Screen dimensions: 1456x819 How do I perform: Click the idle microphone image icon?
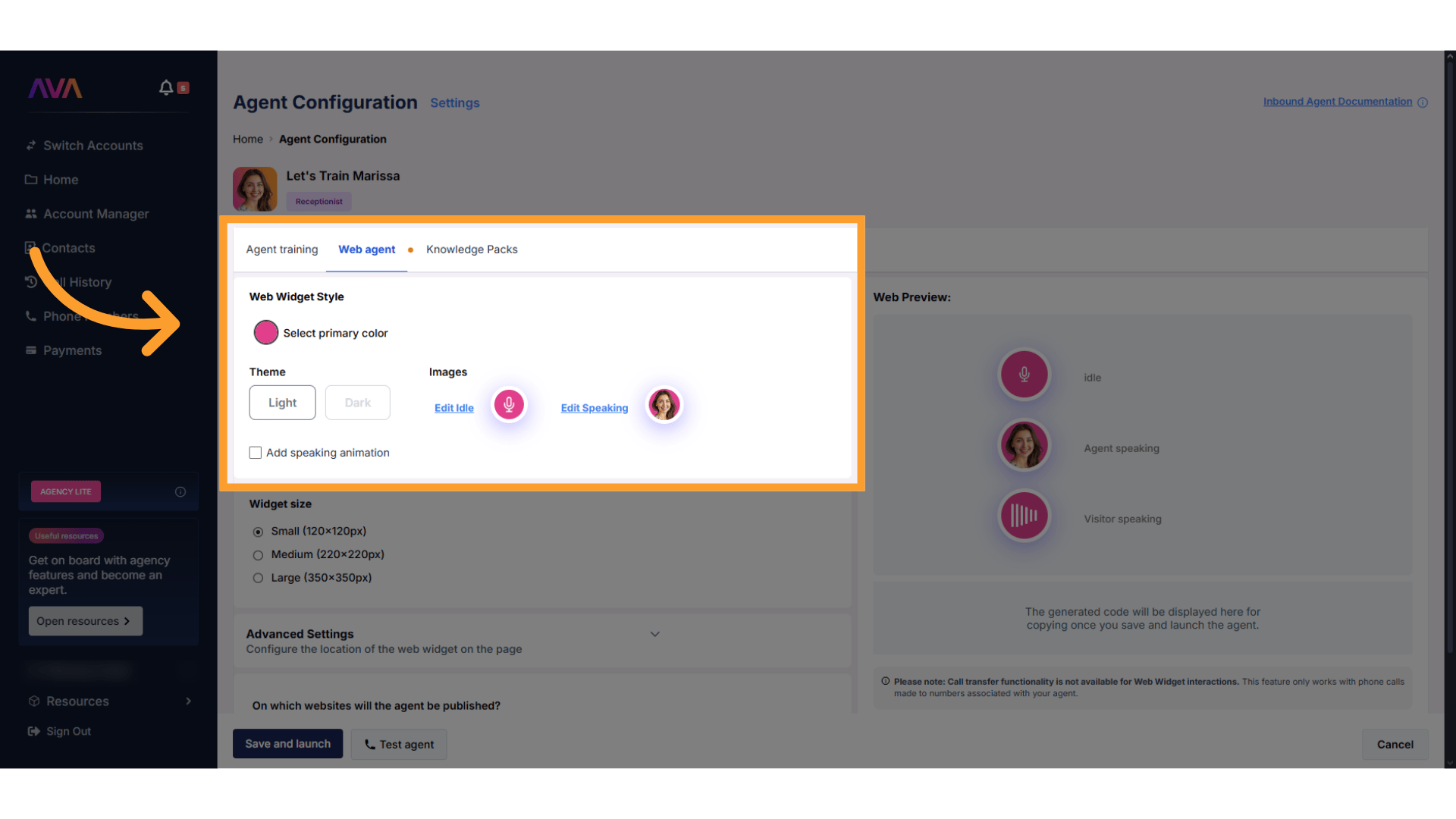coord(509,405)
